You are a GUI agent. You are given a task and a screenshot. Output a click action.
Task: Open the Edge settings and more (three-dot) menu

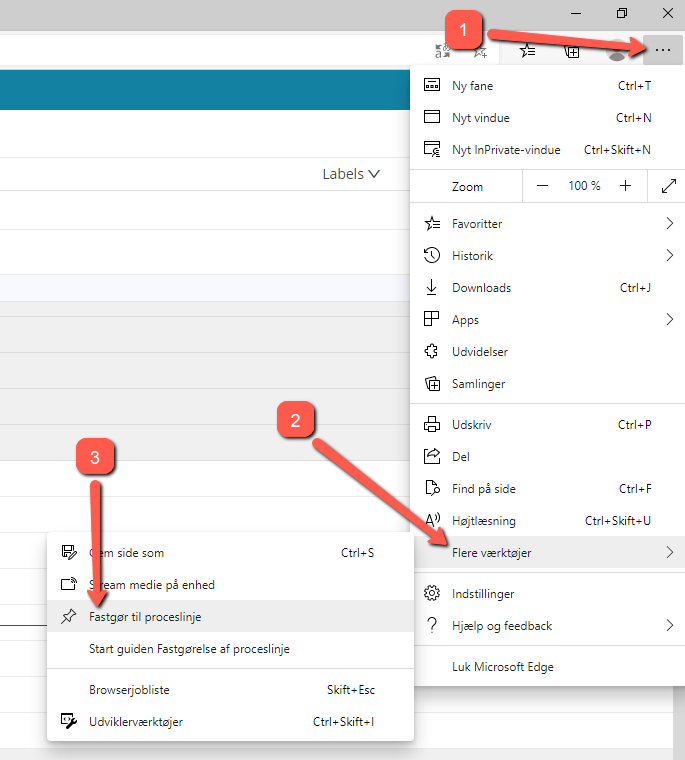[662, 50]
